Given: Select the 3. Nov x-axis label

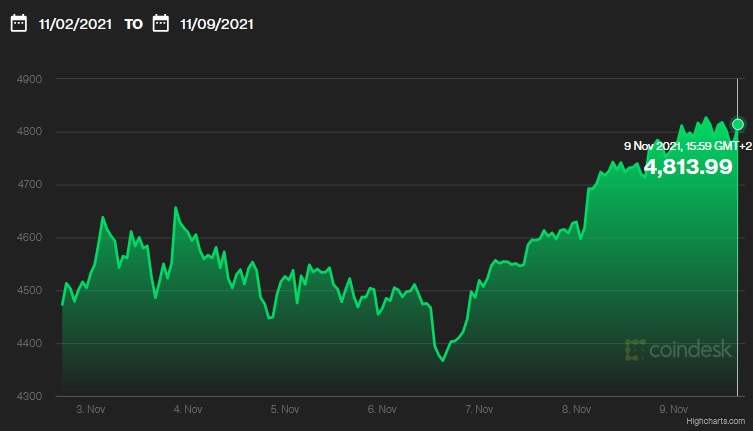Looking at the screenshot, I should [91, 409].
